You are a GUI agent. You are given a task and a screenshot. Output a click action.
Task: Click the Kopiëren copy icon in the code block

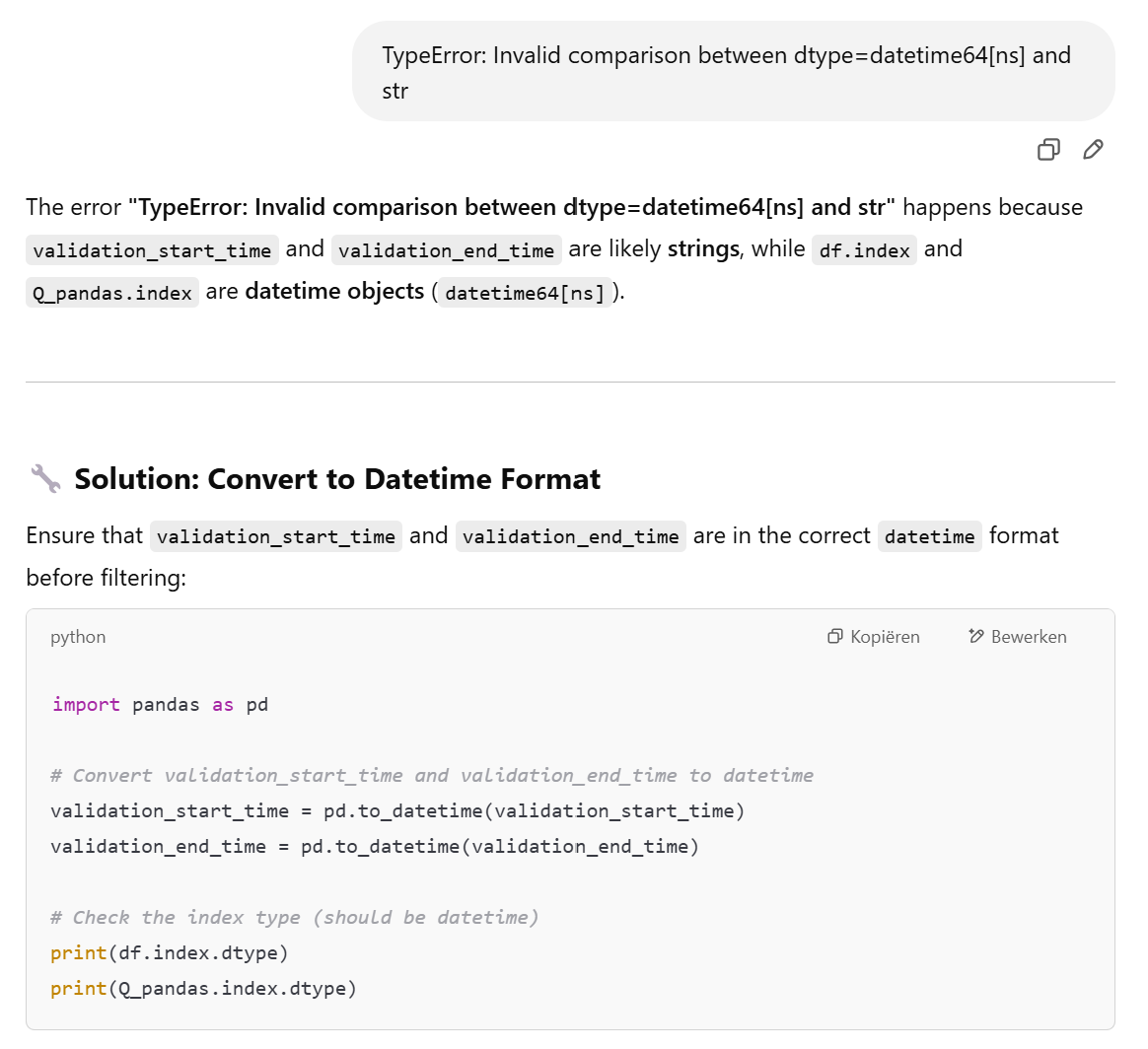tap(834, 636)
